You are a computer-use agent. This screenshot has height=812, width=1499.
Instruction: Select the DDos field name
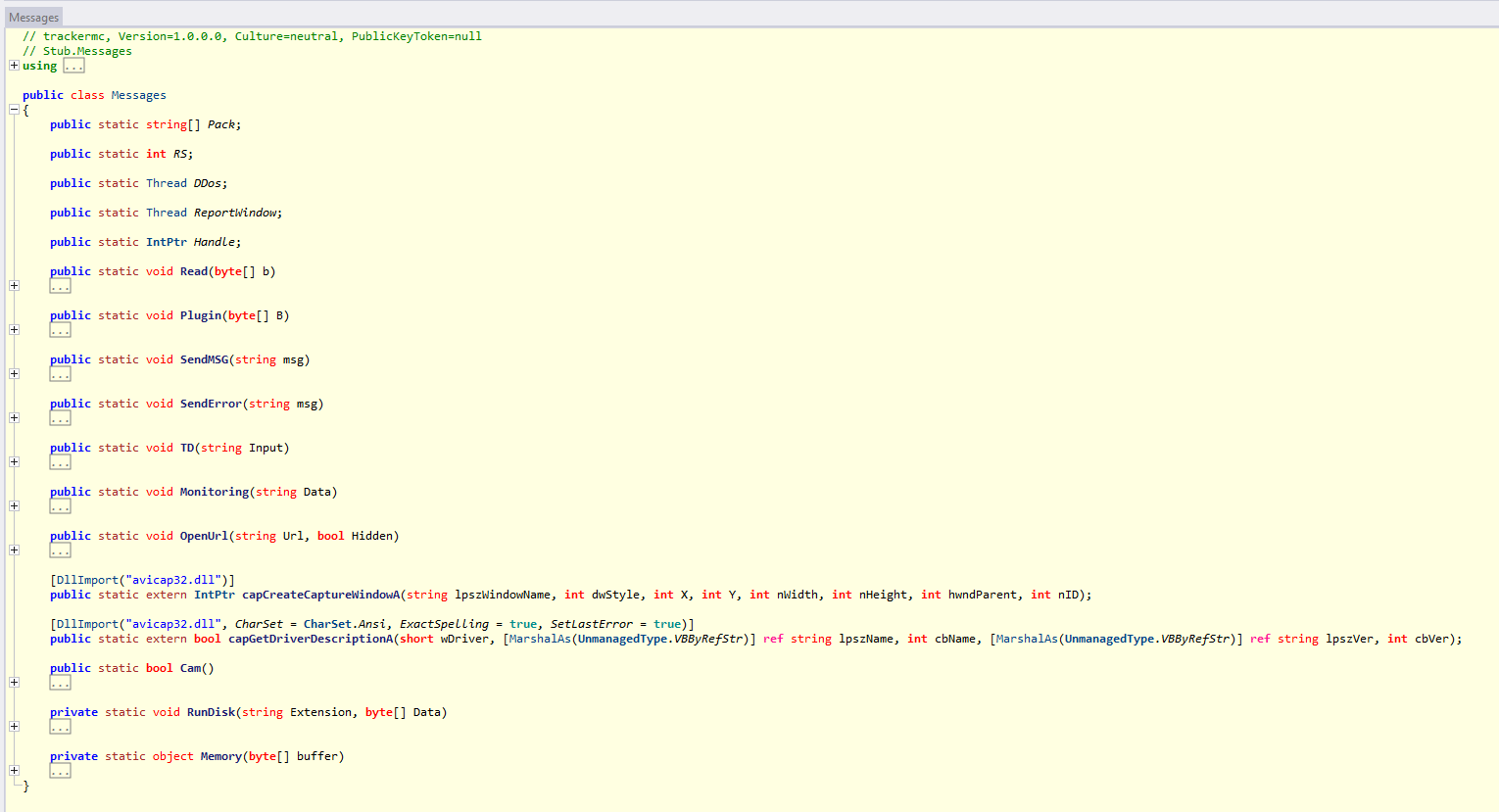point(208,183)
